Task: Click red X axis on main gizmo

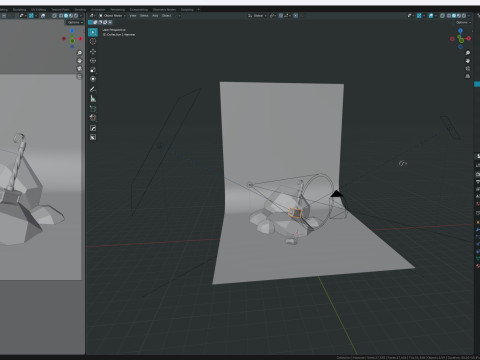Action: [469, 38]
